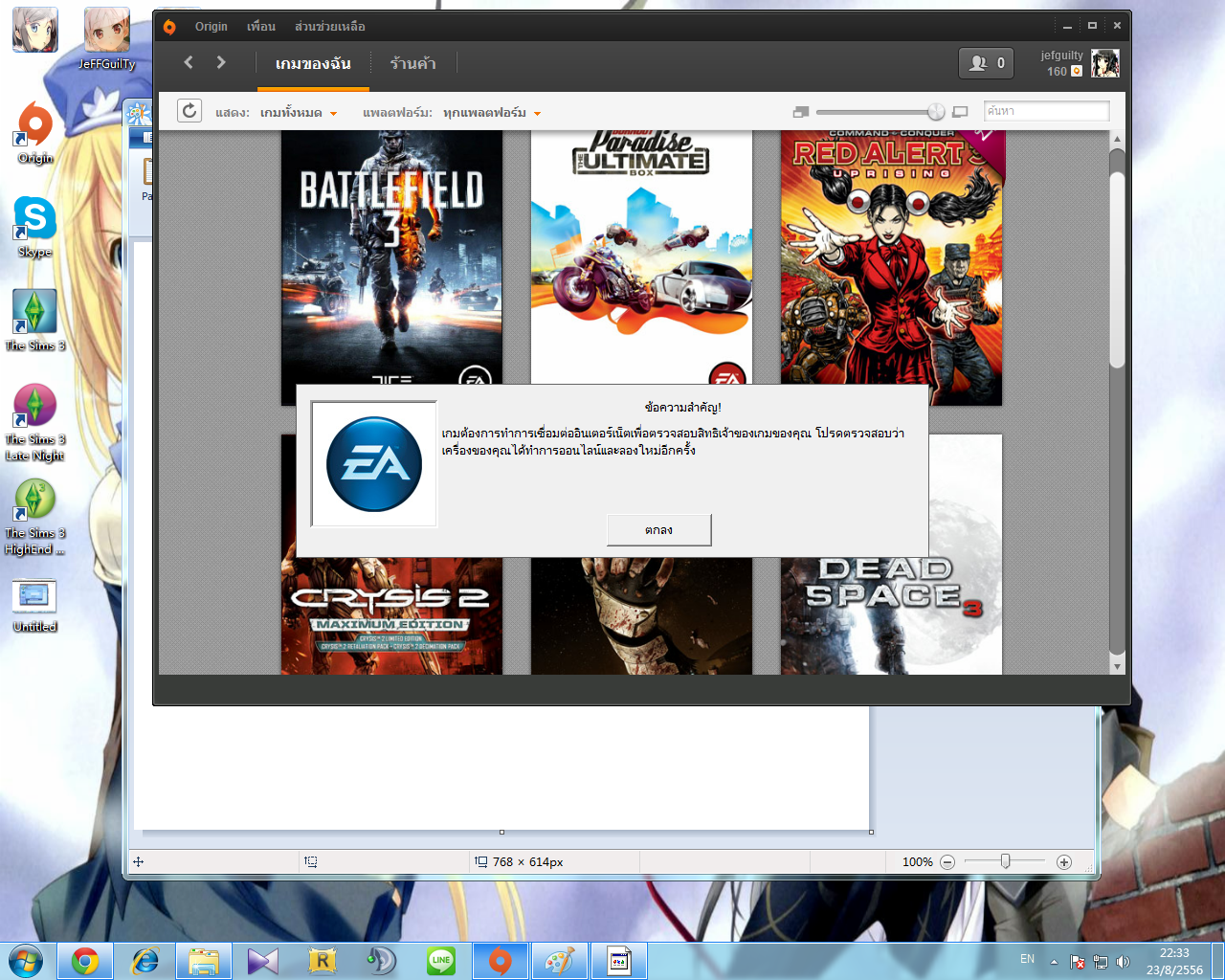Select the Battlefield 3 game cover
The height and width of the screenshot is (980, 1225).
tap(391, 258)
